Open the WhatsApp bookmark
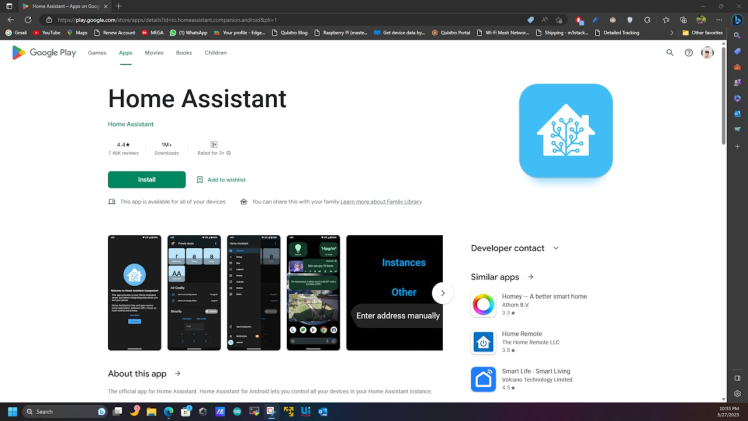 (188, 33)
